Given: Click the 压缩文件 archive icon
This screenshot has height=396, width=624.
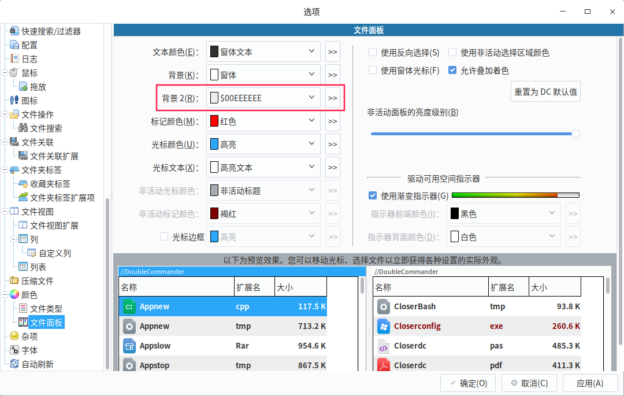Looking at the screenshot, I should 14,281.
